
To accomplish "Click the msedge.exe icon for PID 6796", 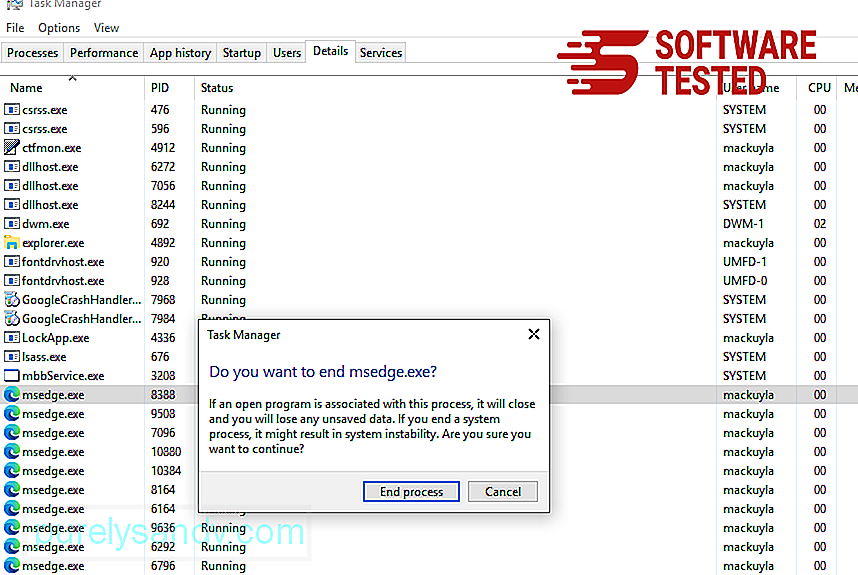I will click(x=11, y=566).
